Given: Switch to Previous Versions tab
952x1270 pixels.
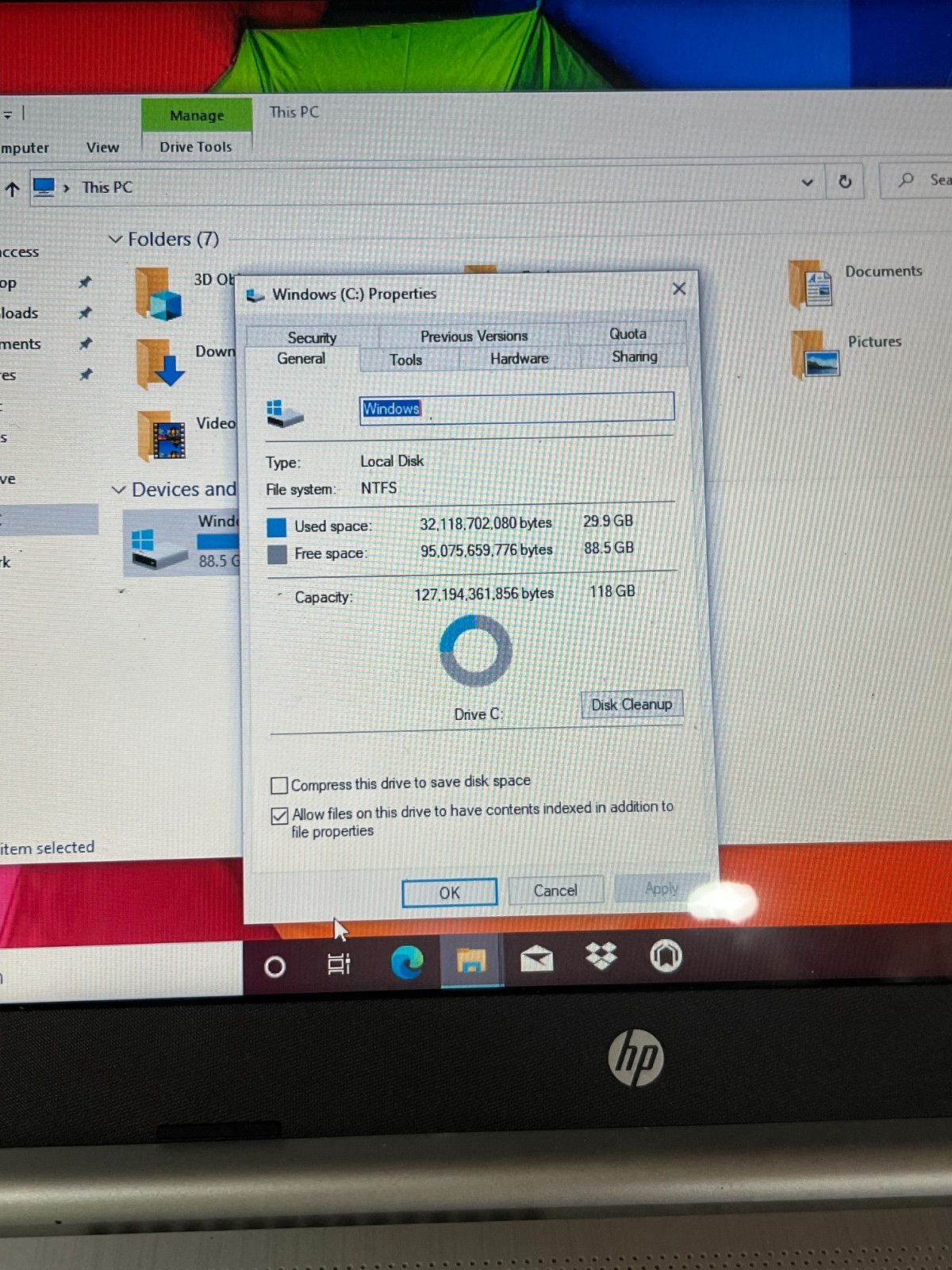Looking at the screenshot, I should click(x=474, y=336).
